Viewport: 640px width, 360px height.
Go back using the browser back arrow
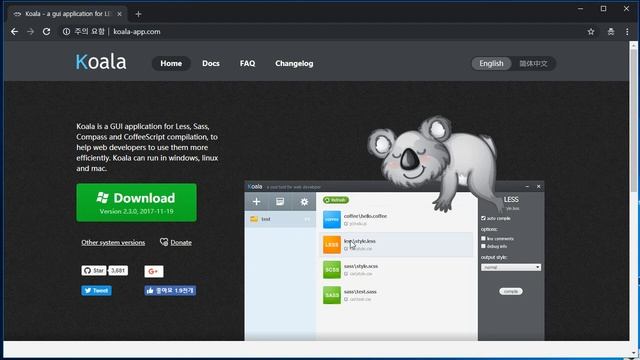(15, 31)
